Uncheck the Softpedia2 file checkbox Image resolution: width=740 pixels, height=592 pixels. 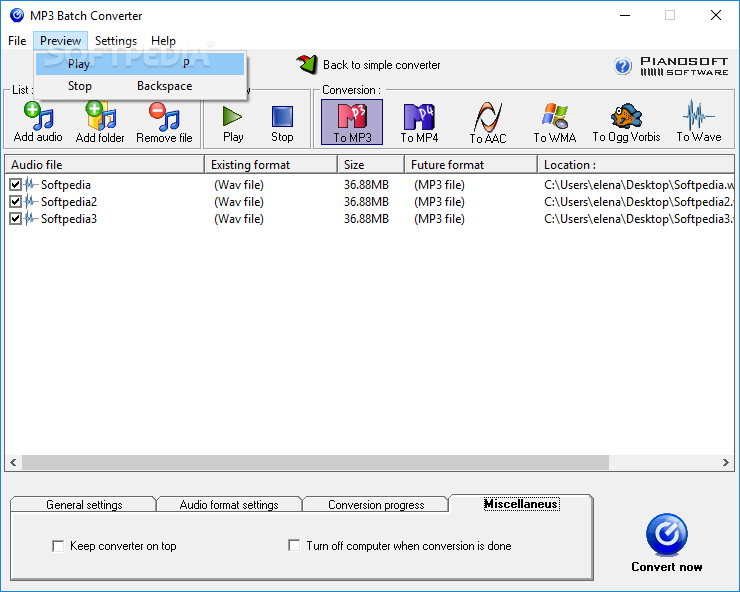click(x=16, y=202)
